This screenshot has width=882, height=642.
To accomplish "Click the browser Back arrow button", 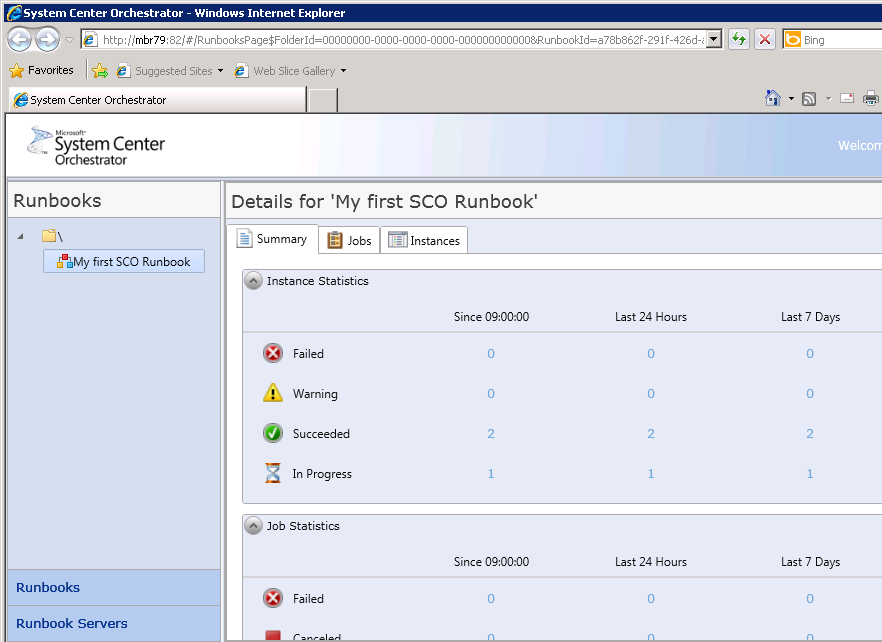I will pyautogui.click(x=19, y=40).
